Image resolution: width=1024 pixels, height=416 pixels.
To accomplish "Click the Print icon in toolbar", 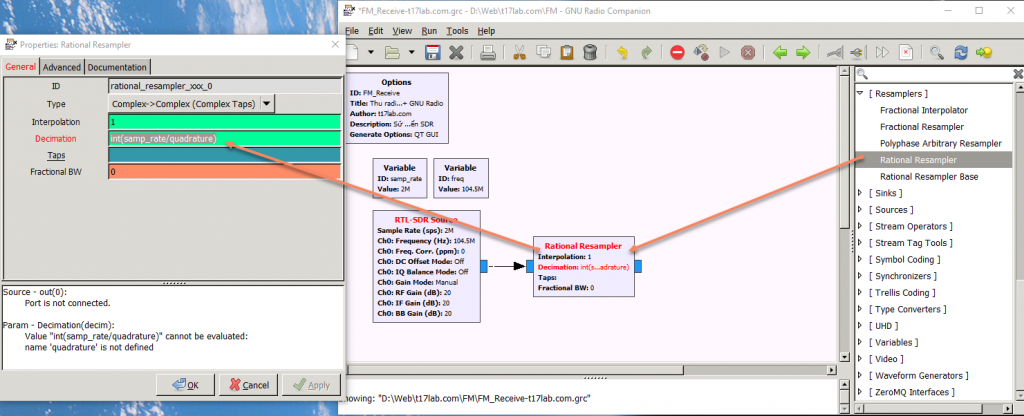I will pos(488,51).
